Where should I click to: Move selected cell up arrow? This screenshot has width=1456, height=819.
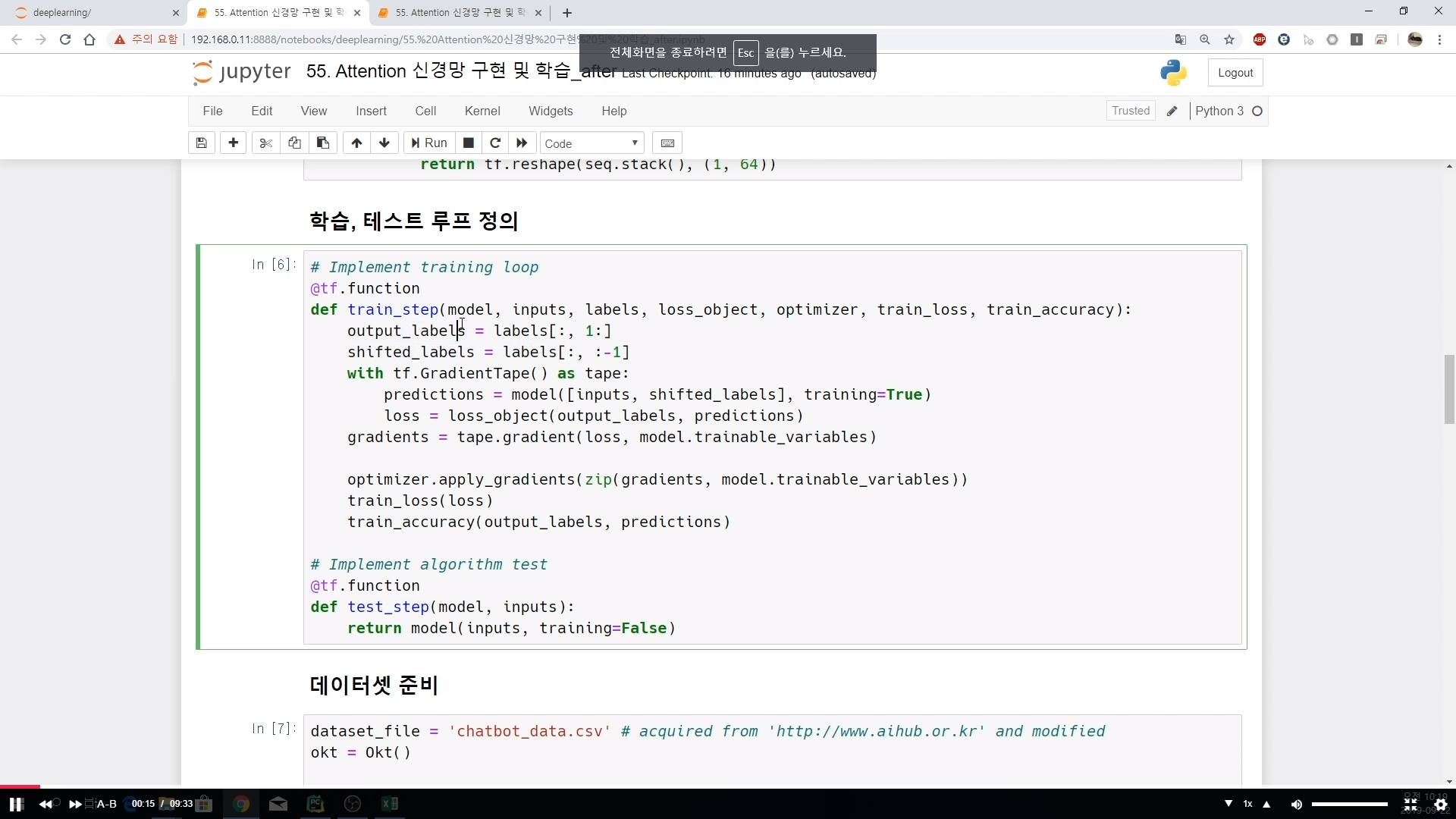pyautogui.click(x=356, y=143)
